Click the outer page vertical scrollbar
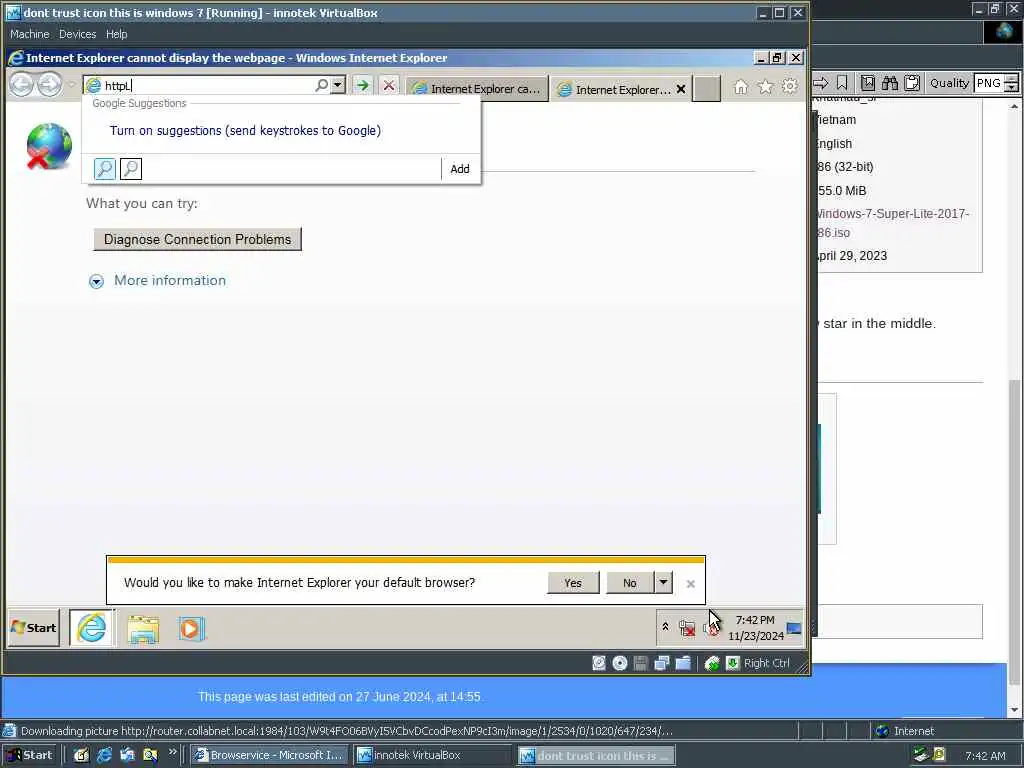 (1014, 408)
